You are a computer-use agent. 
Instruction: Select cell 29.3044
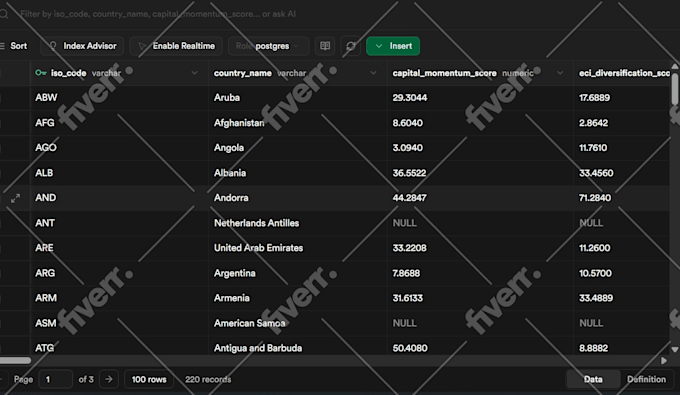(481, 98)
